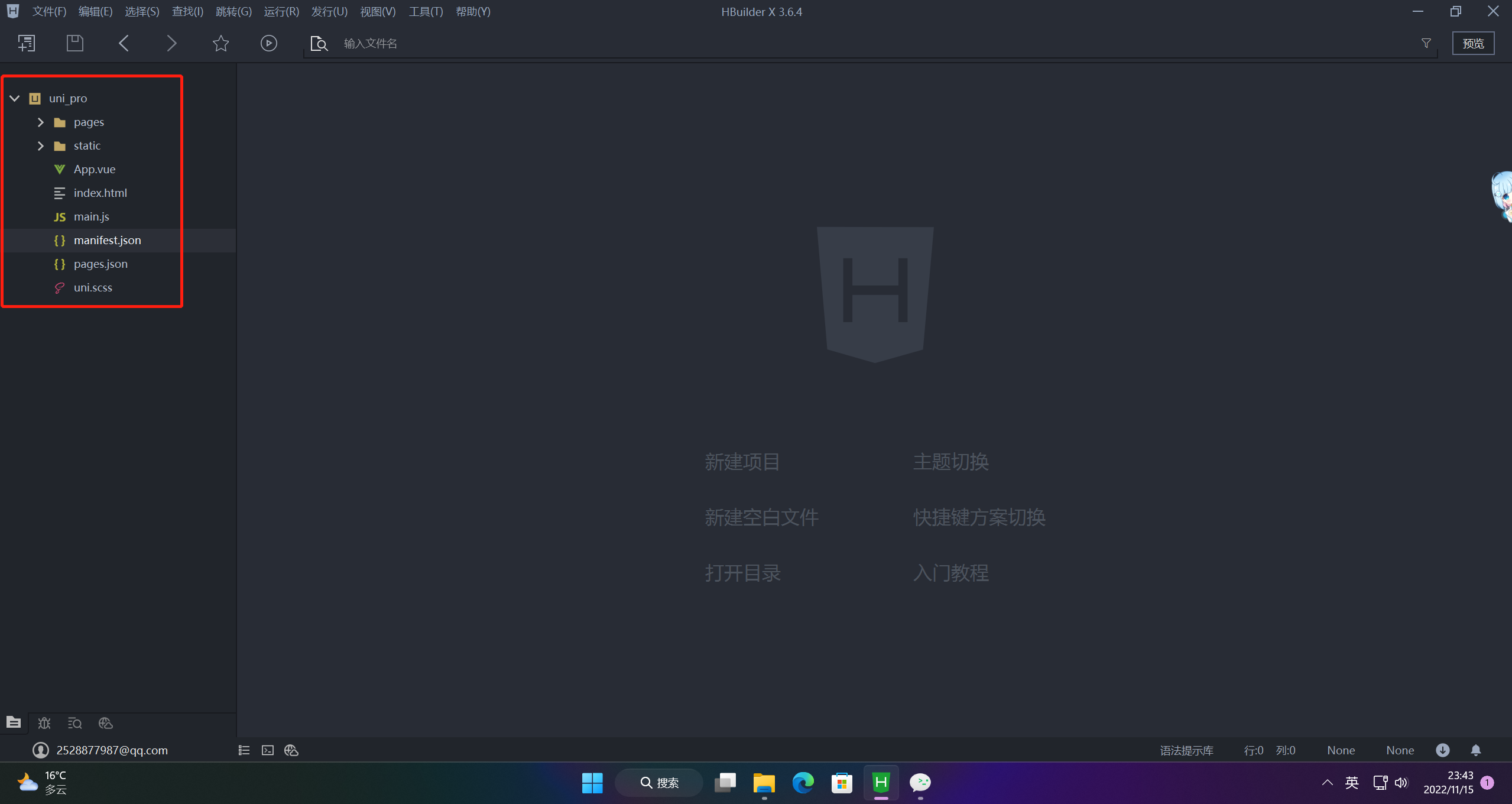
Task: Expand the pages folder
Action: (x=41, y=122)
